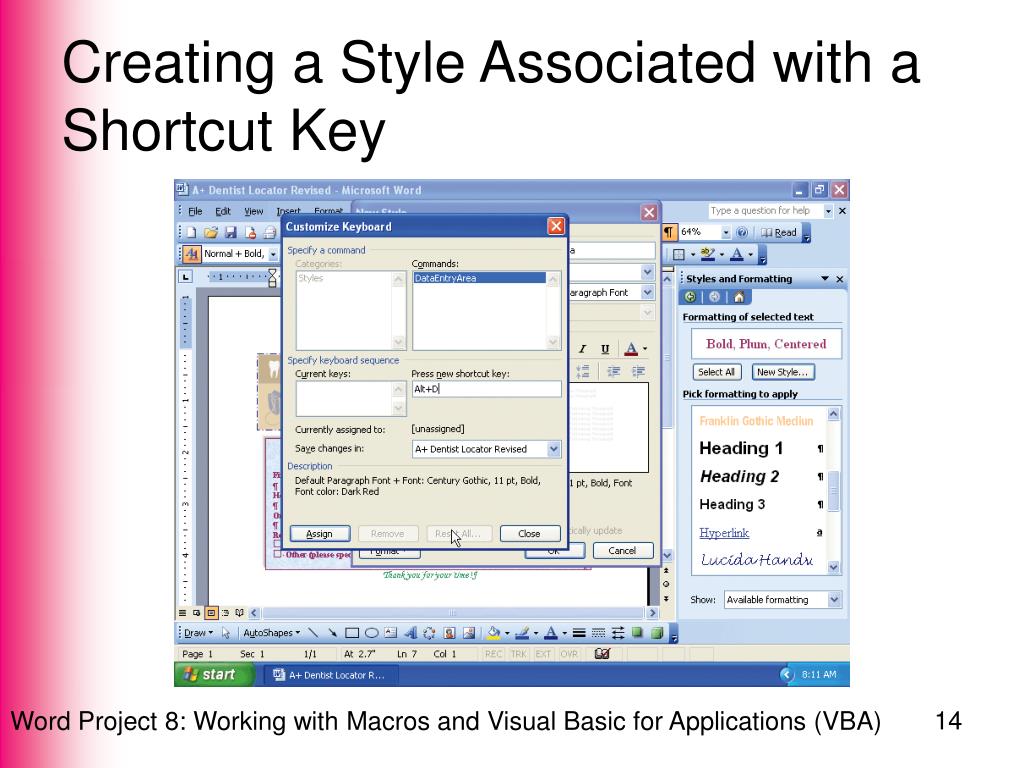Image resolution: width=1024 pixels, height=768 pixels.
Task: Click the Windows start button
Action: coord(214,675)
